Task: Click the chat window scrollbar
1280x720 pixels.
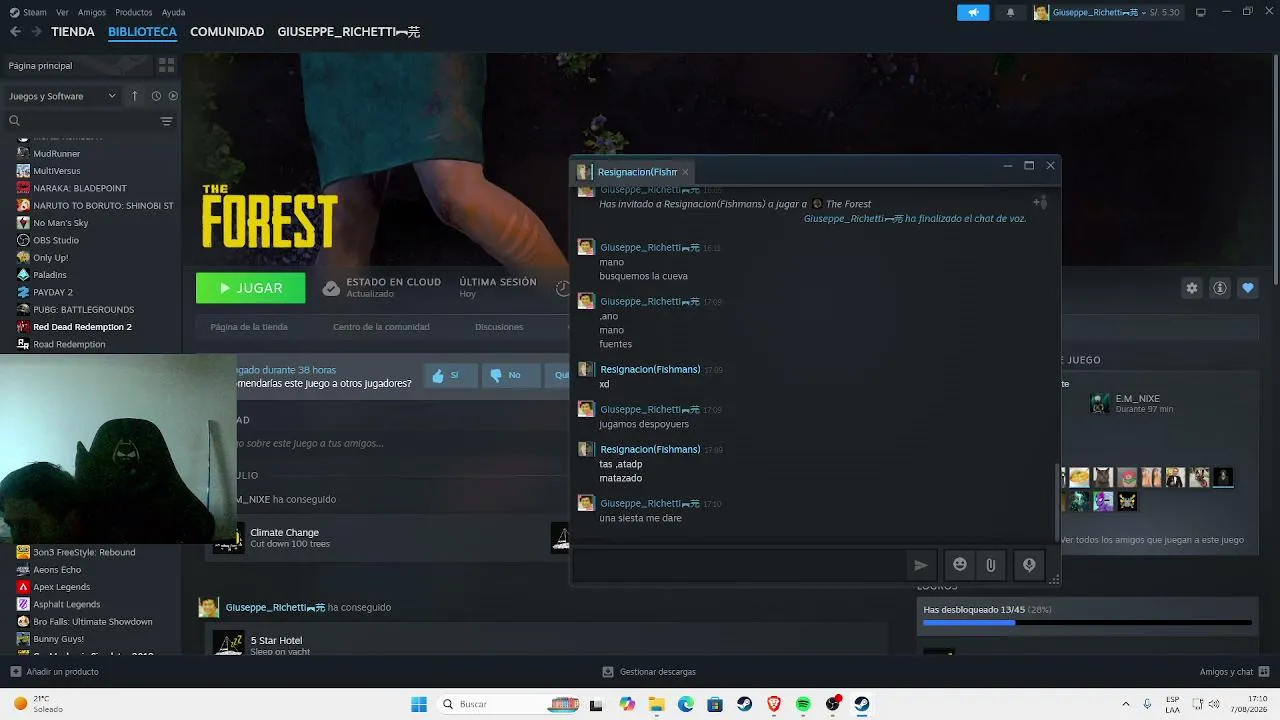Action: click(x=1057, y=502)
